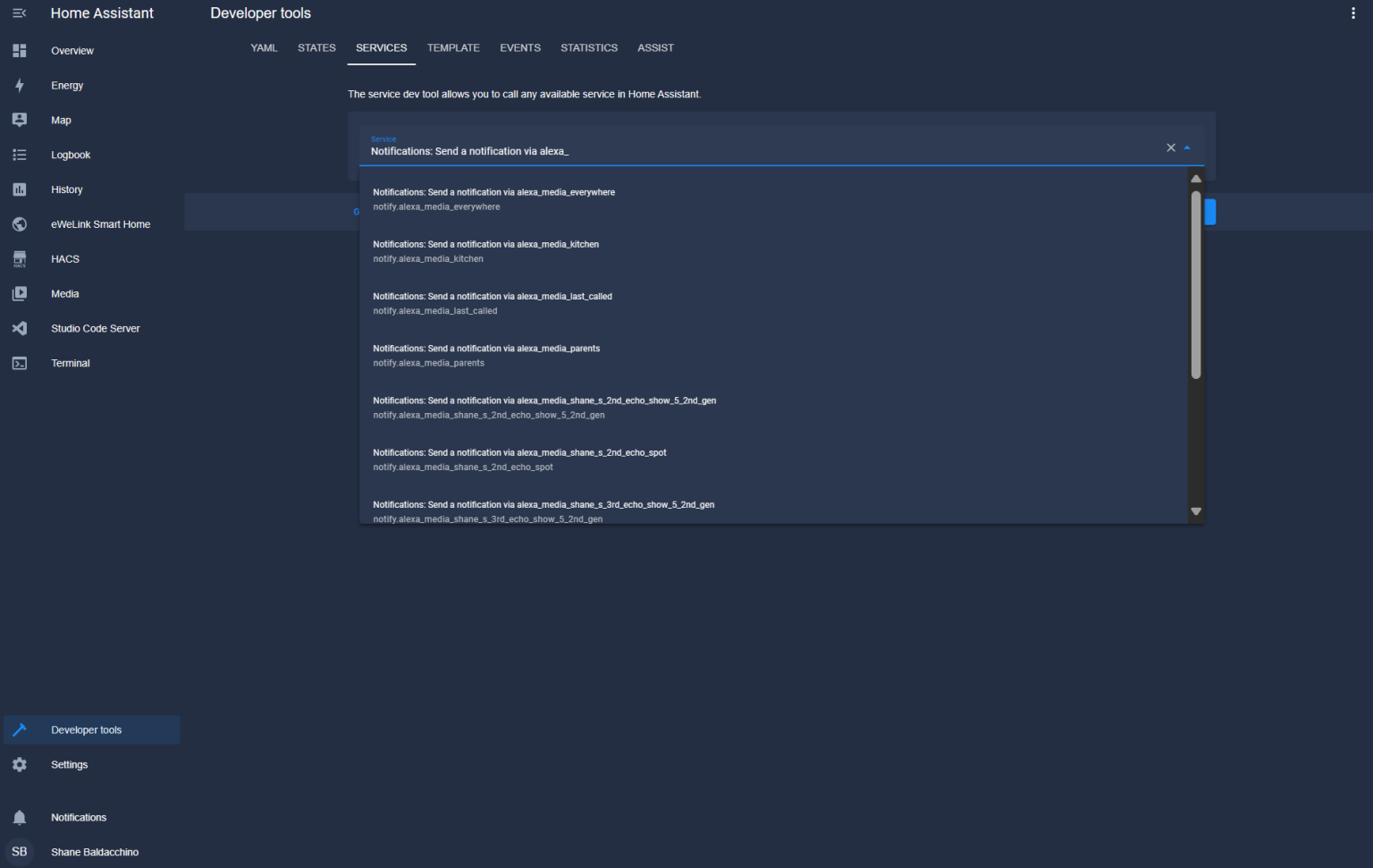Open the three-dot overflow menu
Viewport: 1373px width, 868px height.
1352,13
